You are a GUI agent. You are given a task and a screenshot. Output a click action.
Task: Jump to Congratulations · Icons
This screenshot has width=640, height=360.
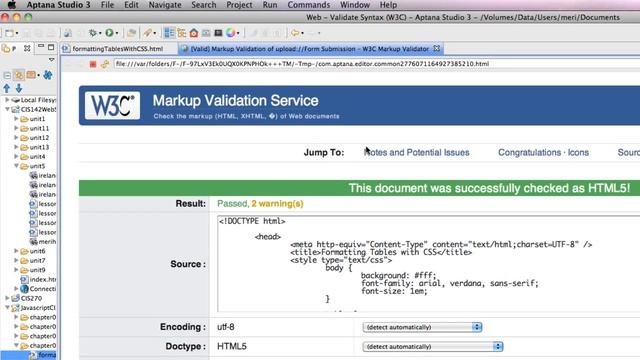[543, 153]
